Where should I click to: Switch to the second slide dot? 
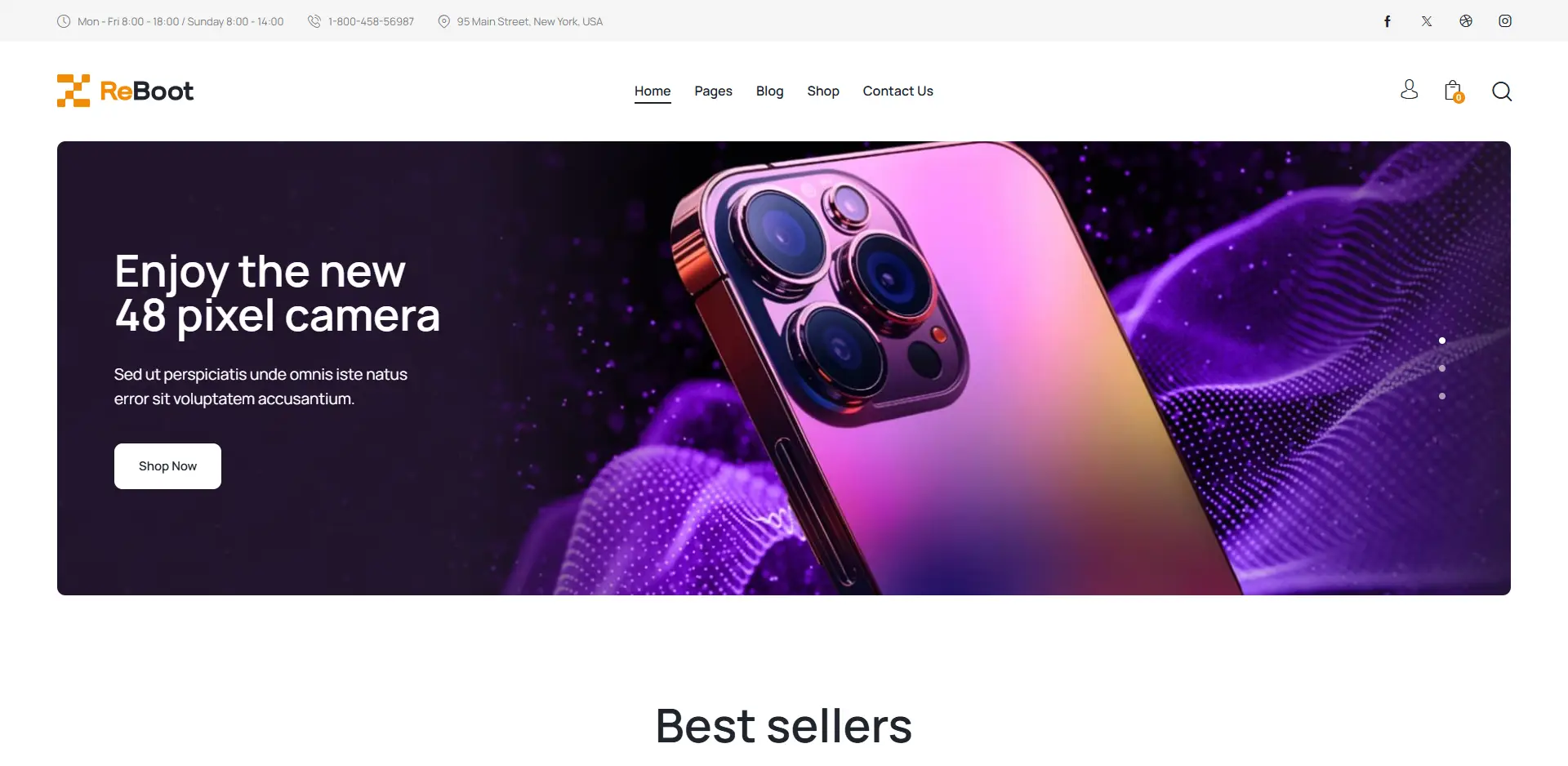coord(1442,368)
